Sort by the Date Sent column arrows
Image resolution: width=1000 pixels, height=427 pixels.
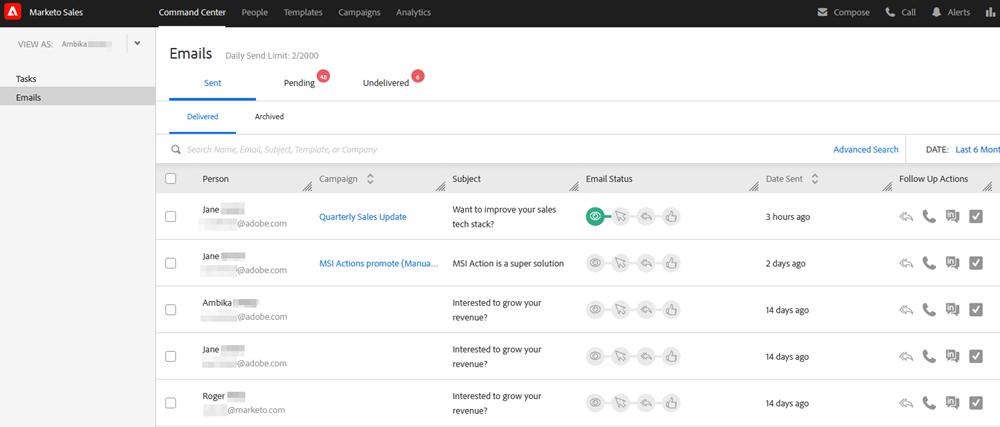(x=814, y=179)
